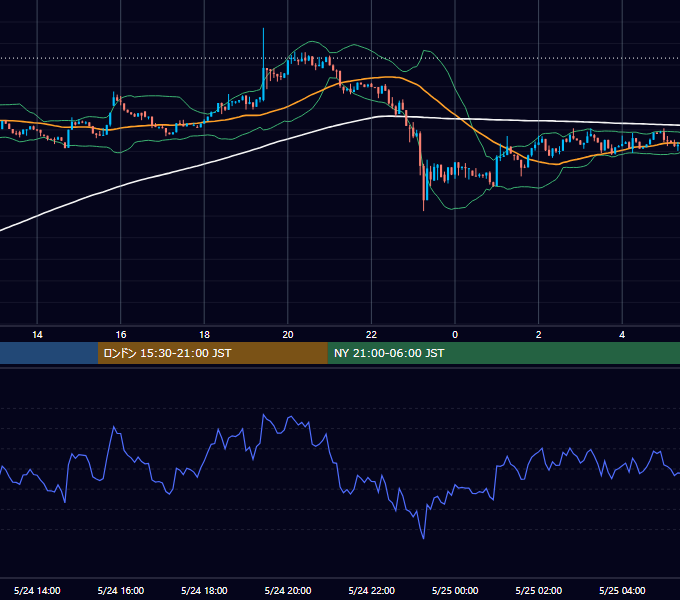Viewport: 680px width, 600px height.
Task: Click the oscillator's lowest trough point
Action: pyautogui.click(x=423, y=538)
